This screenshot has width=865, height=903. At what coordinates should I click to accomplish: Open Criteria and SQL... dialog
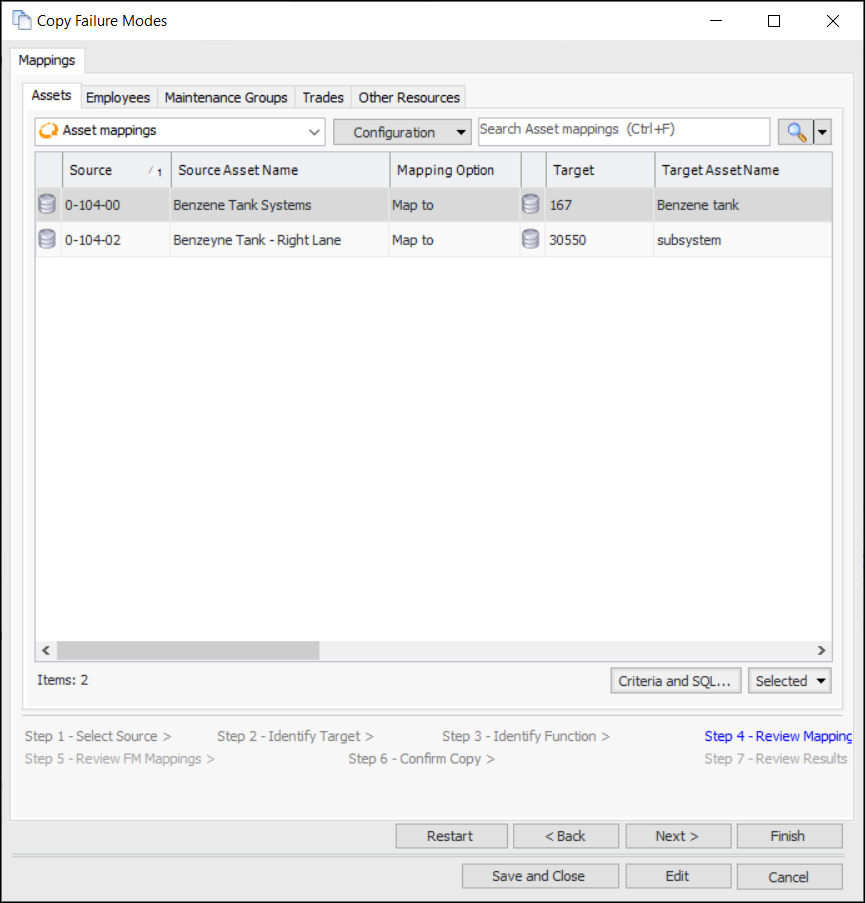(676, 681)
